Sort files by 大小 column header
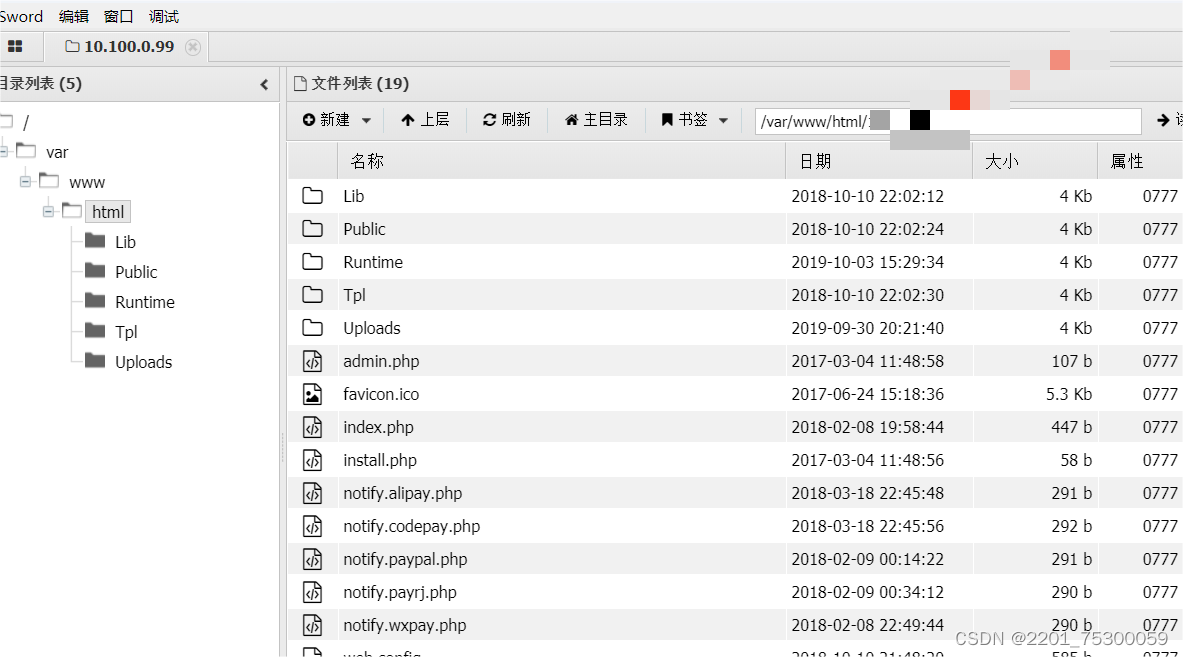 pyautogui.click(x=1035, y=161)
